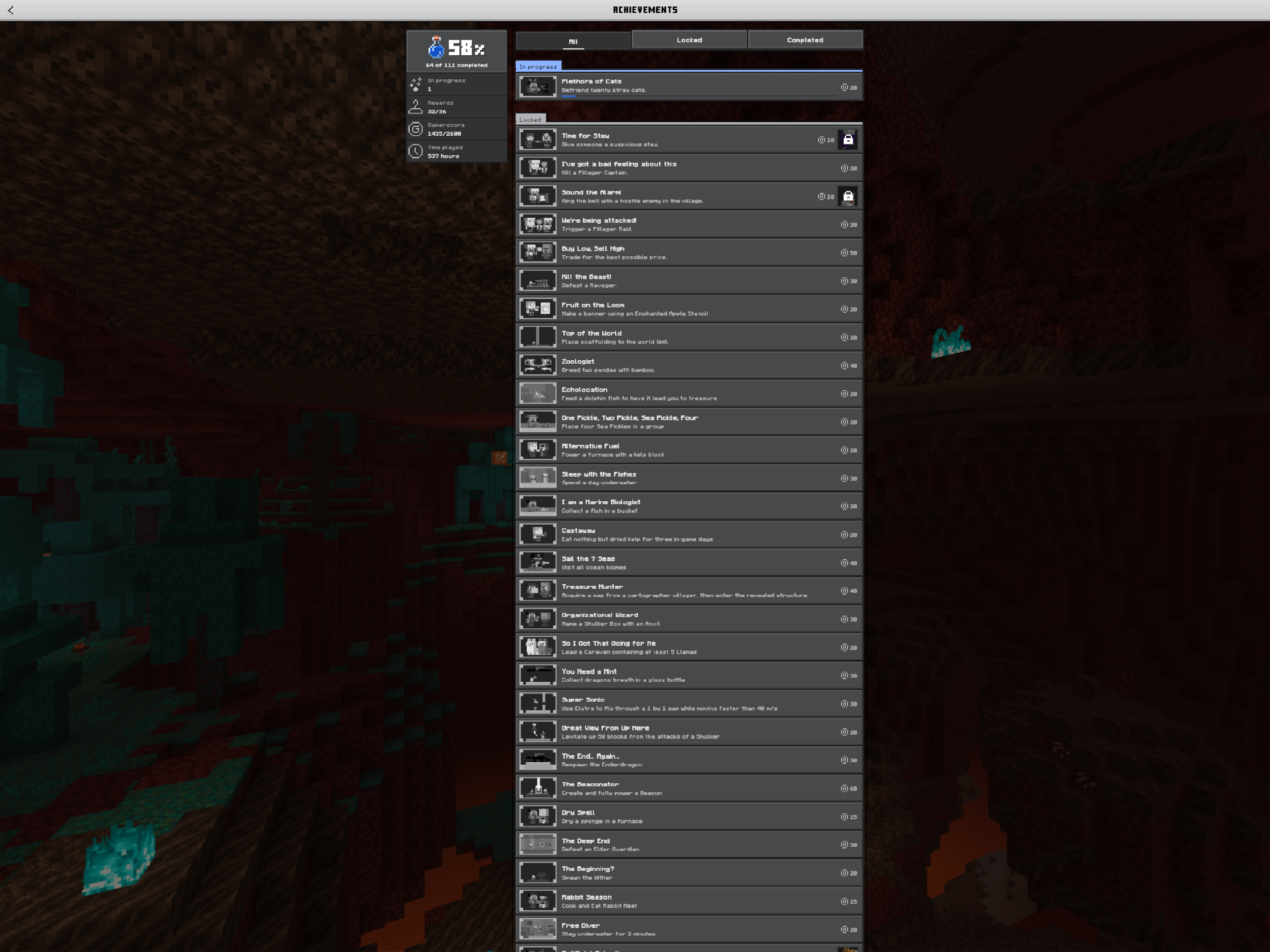Click the back arrow icon
Image resolution: width=1270 pixels, height=952 pixels.
[11, 10]
